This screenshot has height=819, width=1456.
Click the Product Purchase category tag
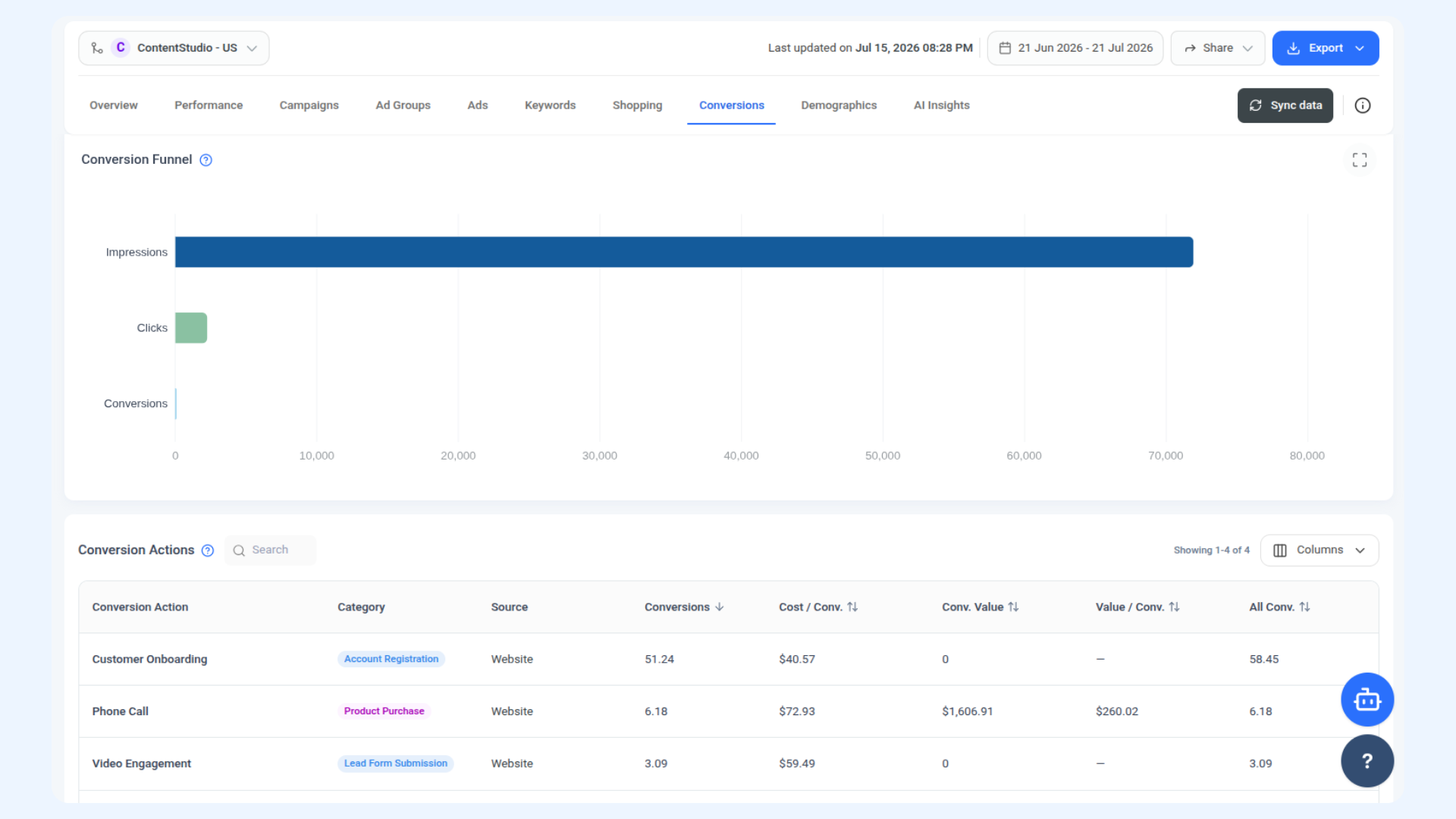(384, 711)
